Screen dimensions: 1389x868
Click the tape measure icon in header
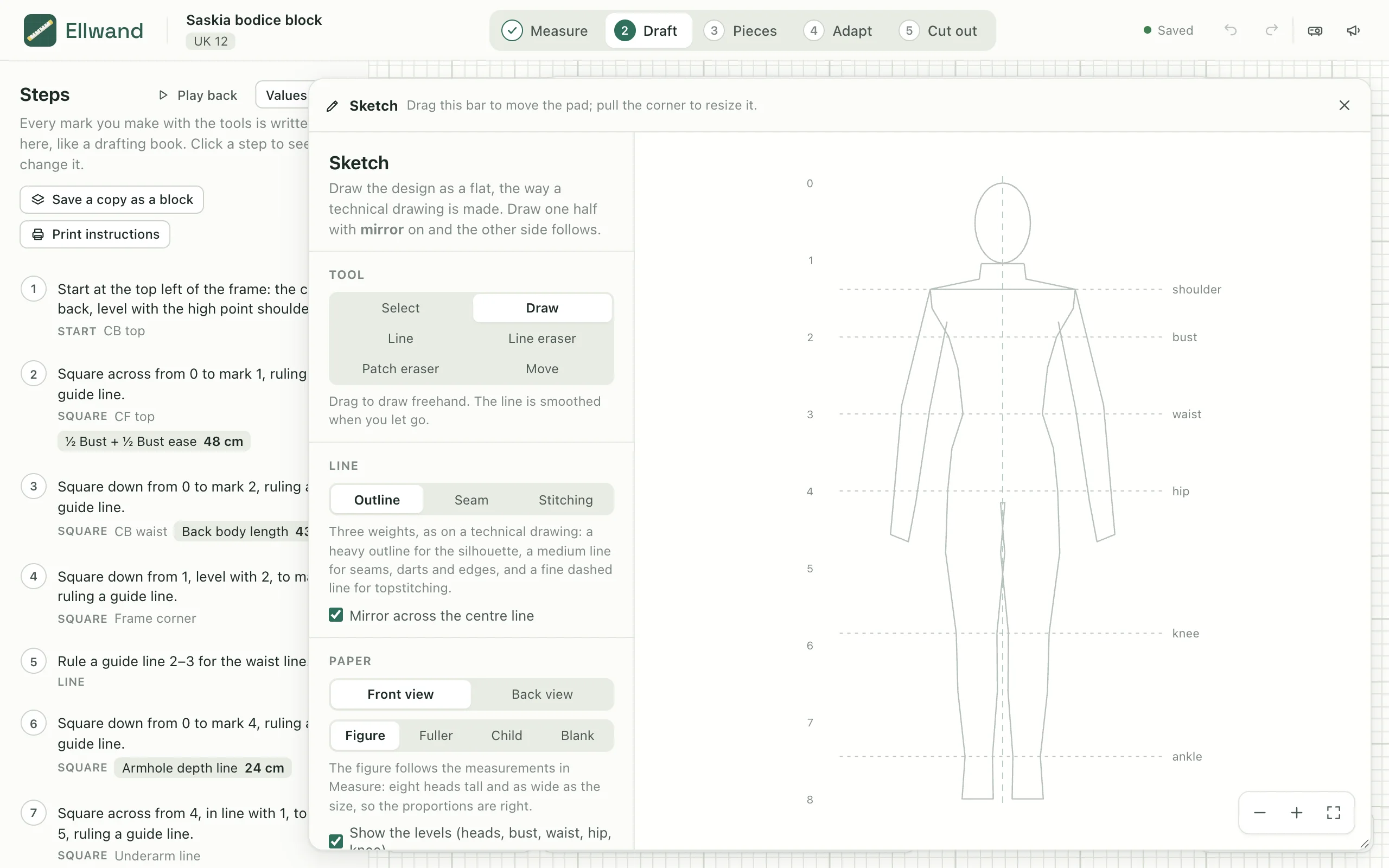[x=1315, y=30]
